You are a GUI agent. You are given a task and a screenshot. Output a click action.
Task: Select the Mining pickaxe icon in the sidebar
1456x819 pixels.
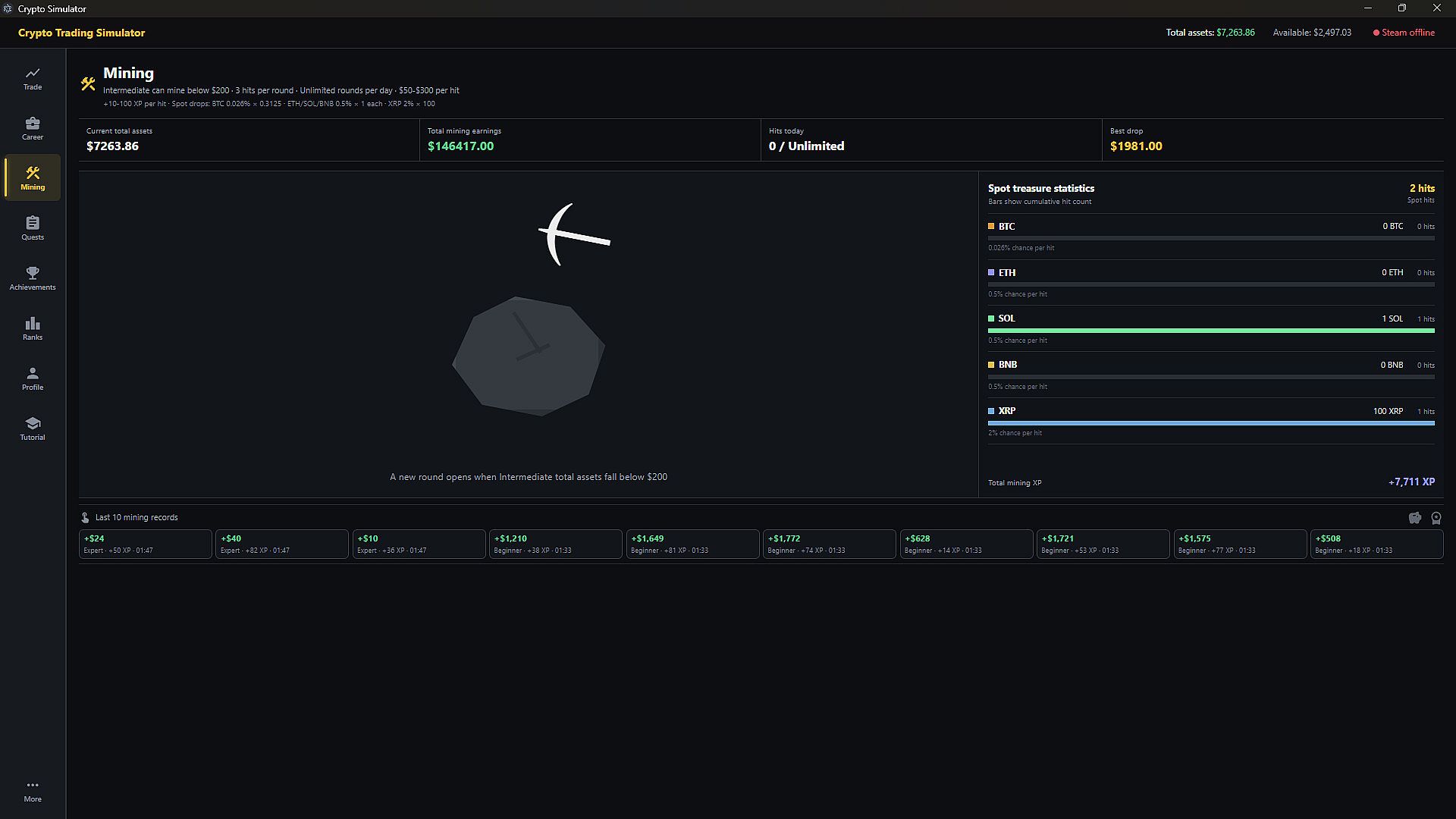(x=33, y=173)
